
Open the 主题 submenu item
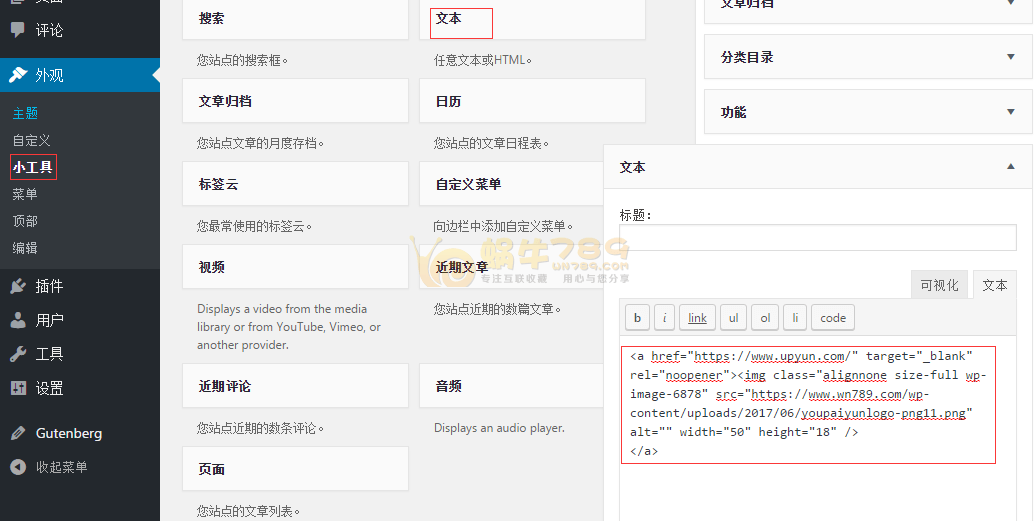coord(25,113)
